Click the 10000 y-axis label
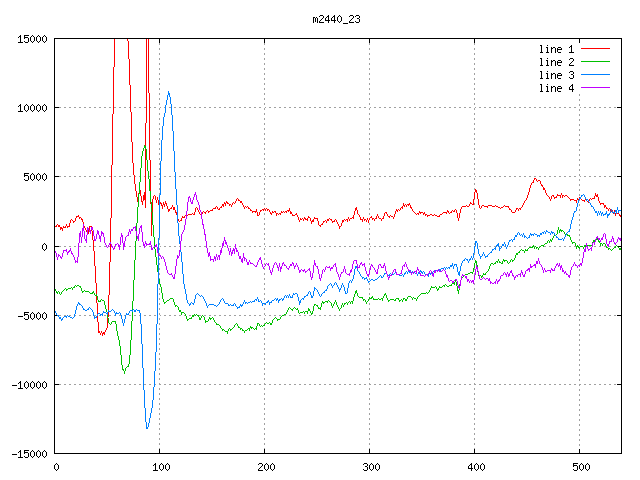Screen dimensions: 640x480 click(32, 108)
